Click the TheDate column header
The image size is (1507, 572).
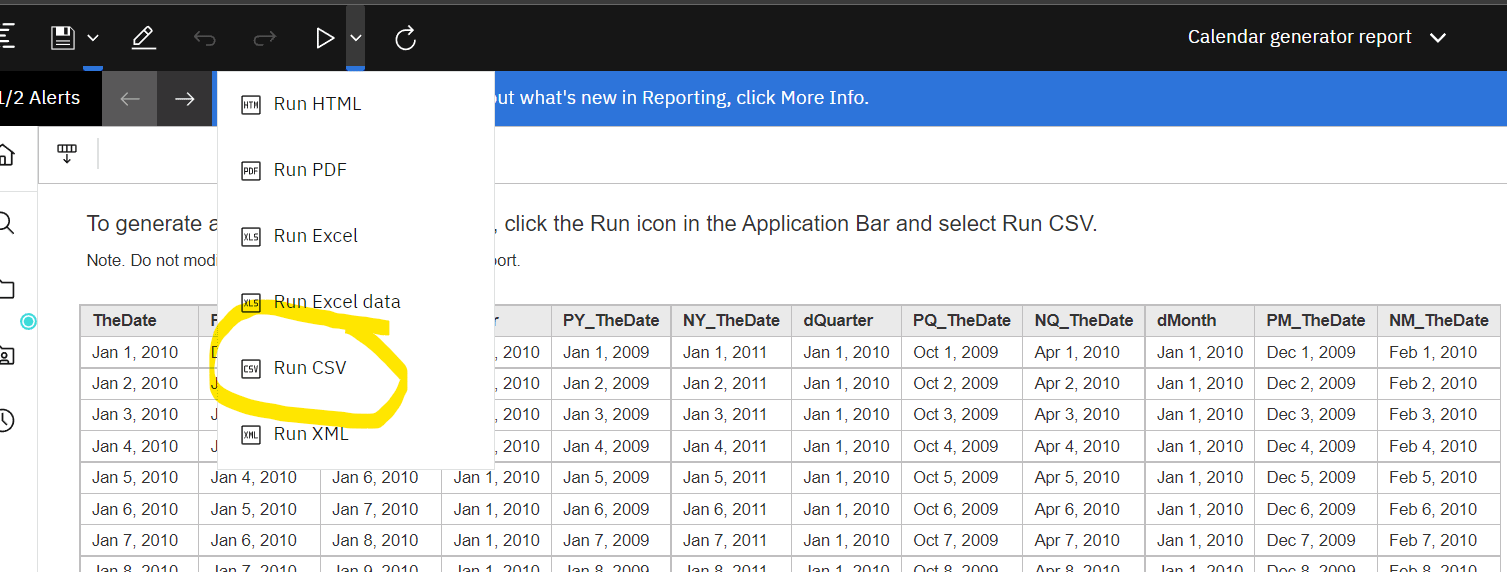point(125,321)
